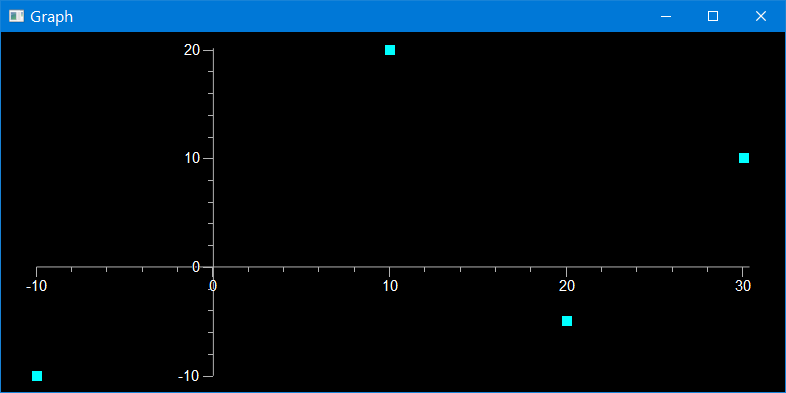Viewport: 786px width, 393px height.
Task: Click the Graph window app icon
Action: (16, 17)
